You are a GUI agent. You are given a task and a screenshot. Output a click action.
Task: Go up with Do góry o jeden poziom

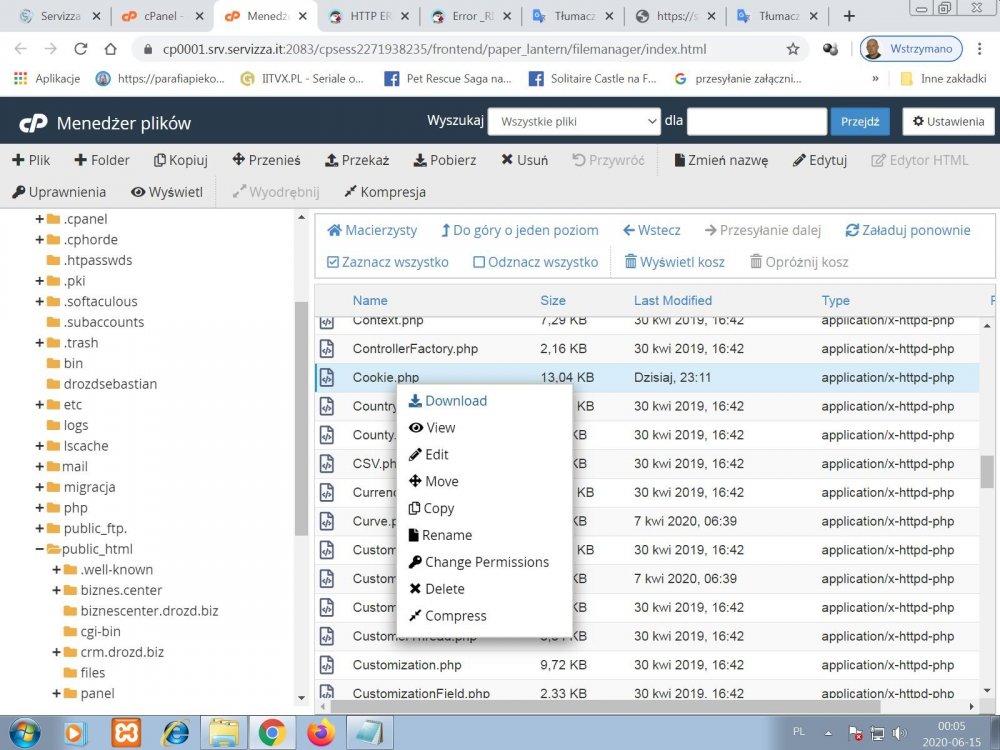pos(520,230)
